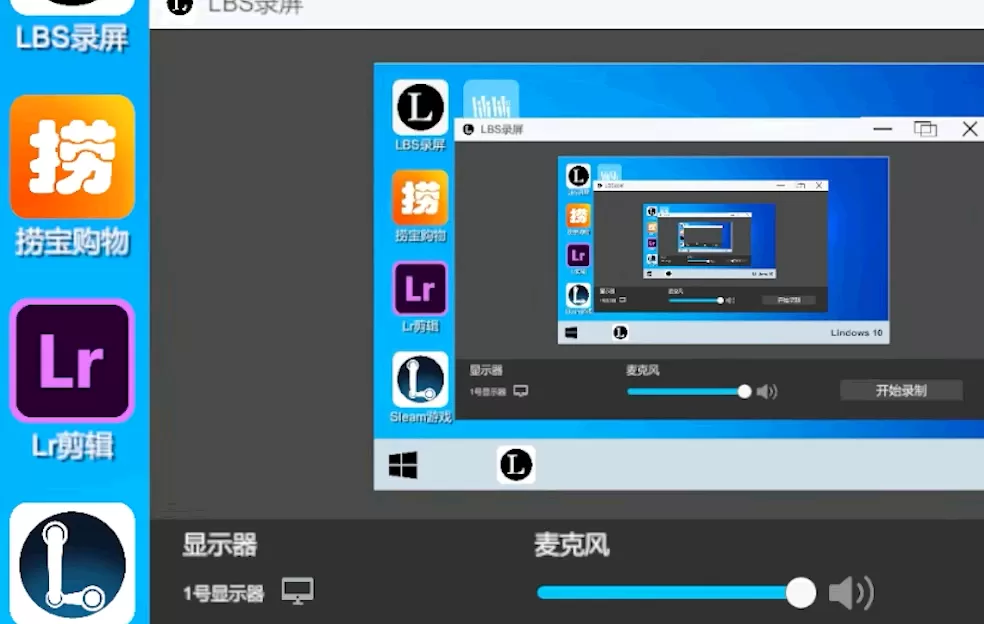Click the microphone volume slider in the main window
The image size is (984, 624).
pyautogui.click(x=676, y=593)
